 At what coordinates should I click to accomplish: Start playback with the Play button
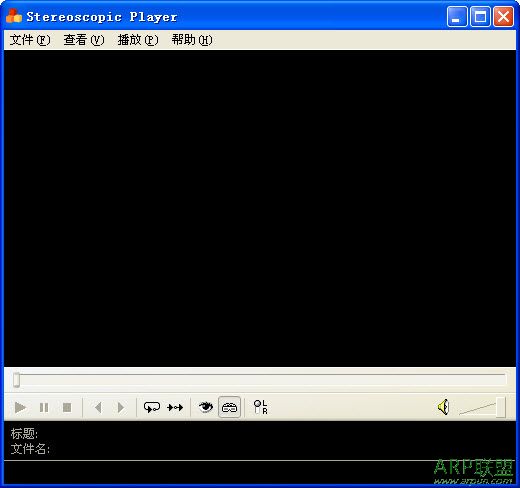point(20,407)
